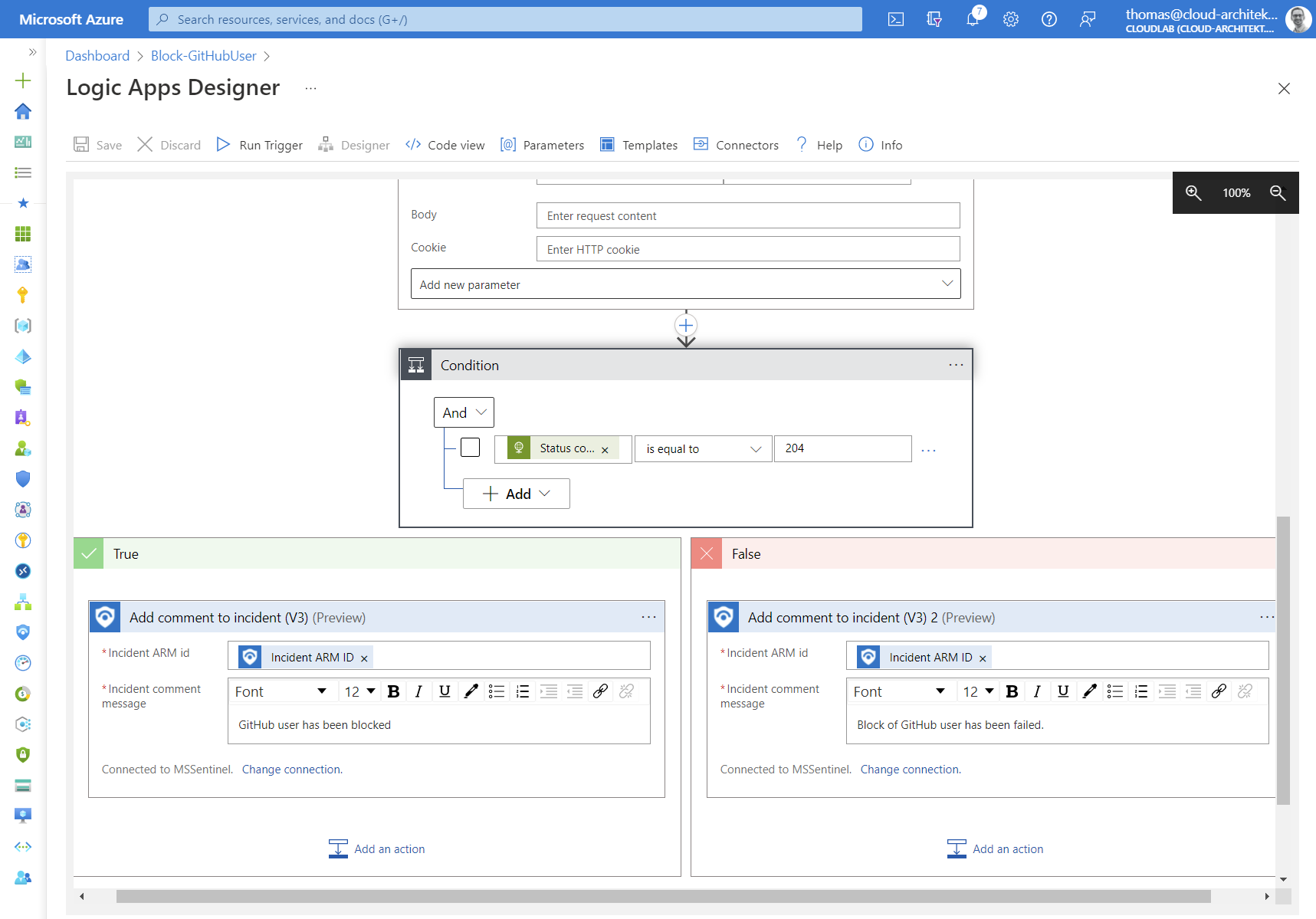Go to Azure Home in sidebar
The width and height of the screenshot is (1316, 919).
[23, 111]
